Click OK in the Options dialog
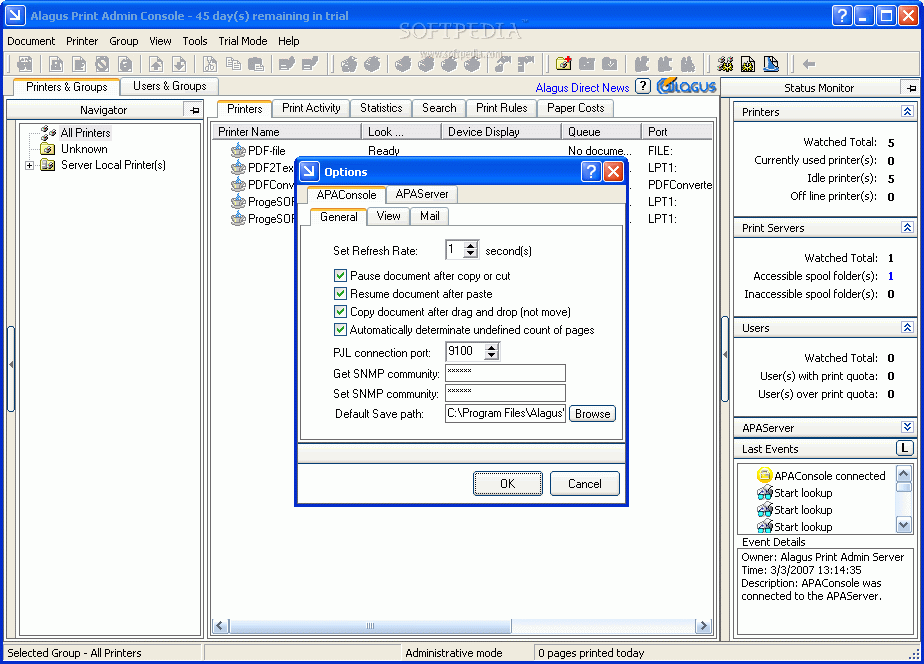This screenshot has width=924, height=664. 507,484
